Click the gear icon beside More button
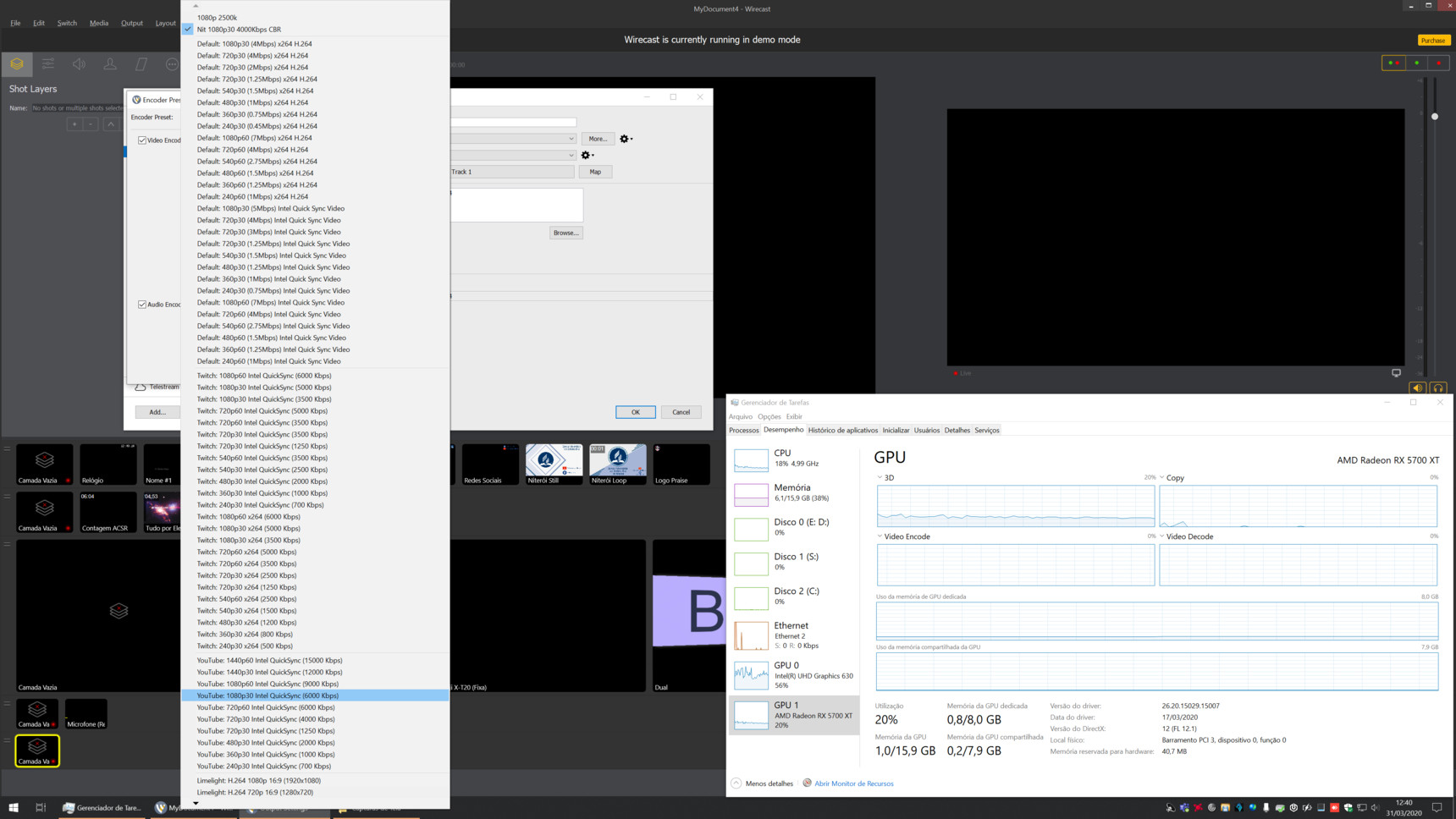1456x819 pixels. coord(626,139)
